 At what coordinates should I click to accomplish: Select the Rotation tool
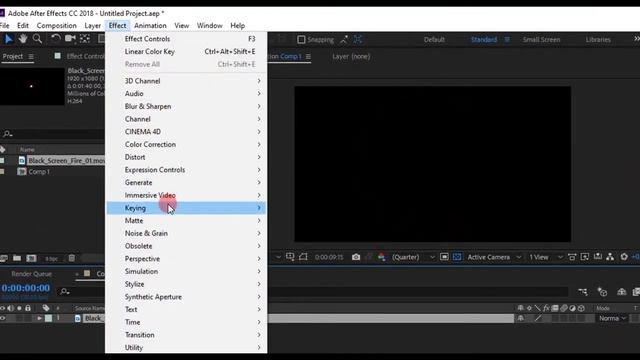tap(55, 39)
